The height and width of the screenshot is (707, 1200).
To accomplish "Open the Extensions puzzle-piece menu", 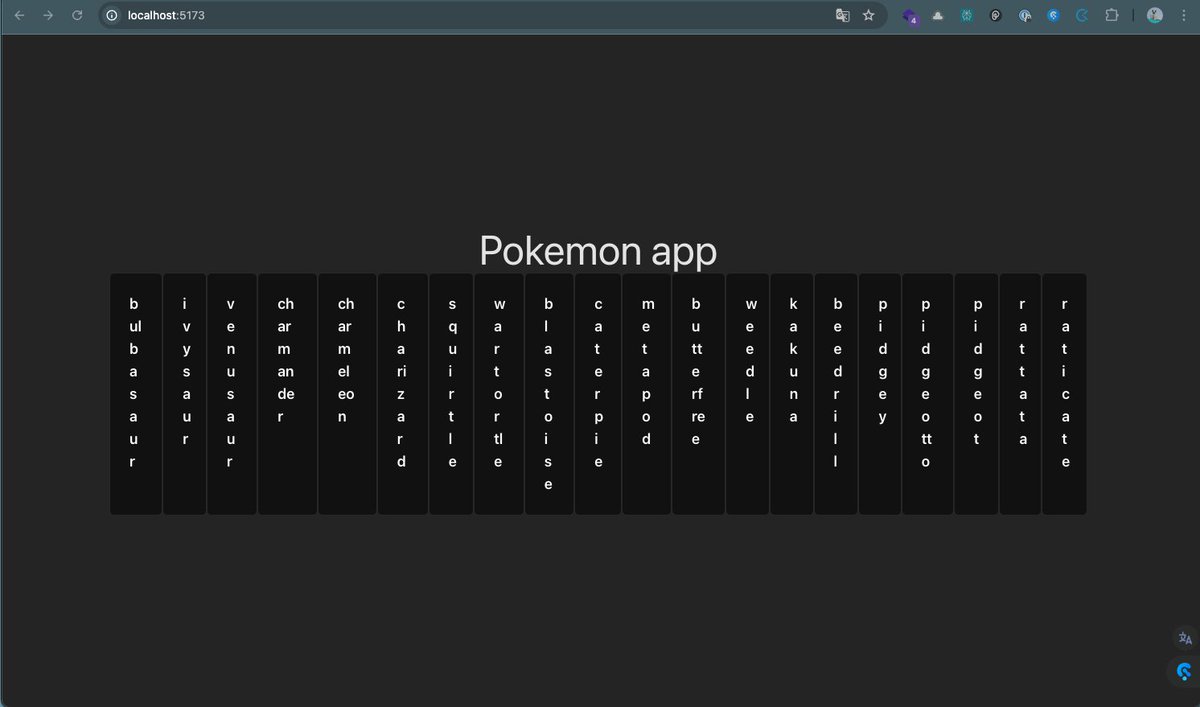I will pyautogui.click(x=1111, y=16).
